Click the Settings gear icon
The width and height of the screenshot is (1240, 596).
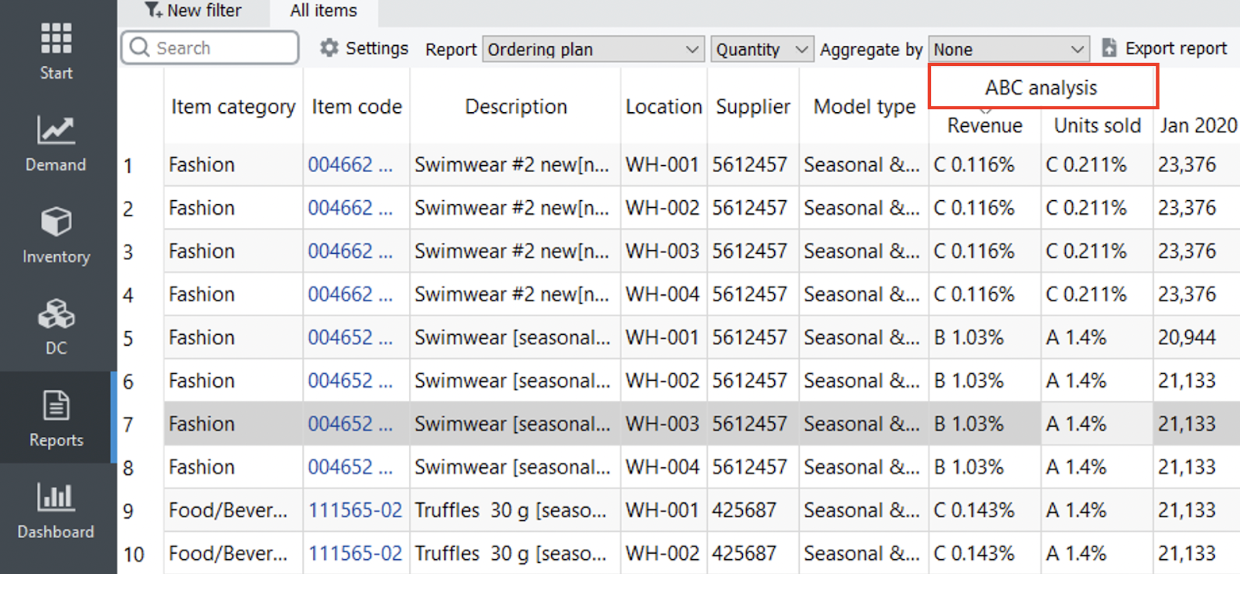tap(329, 48)
